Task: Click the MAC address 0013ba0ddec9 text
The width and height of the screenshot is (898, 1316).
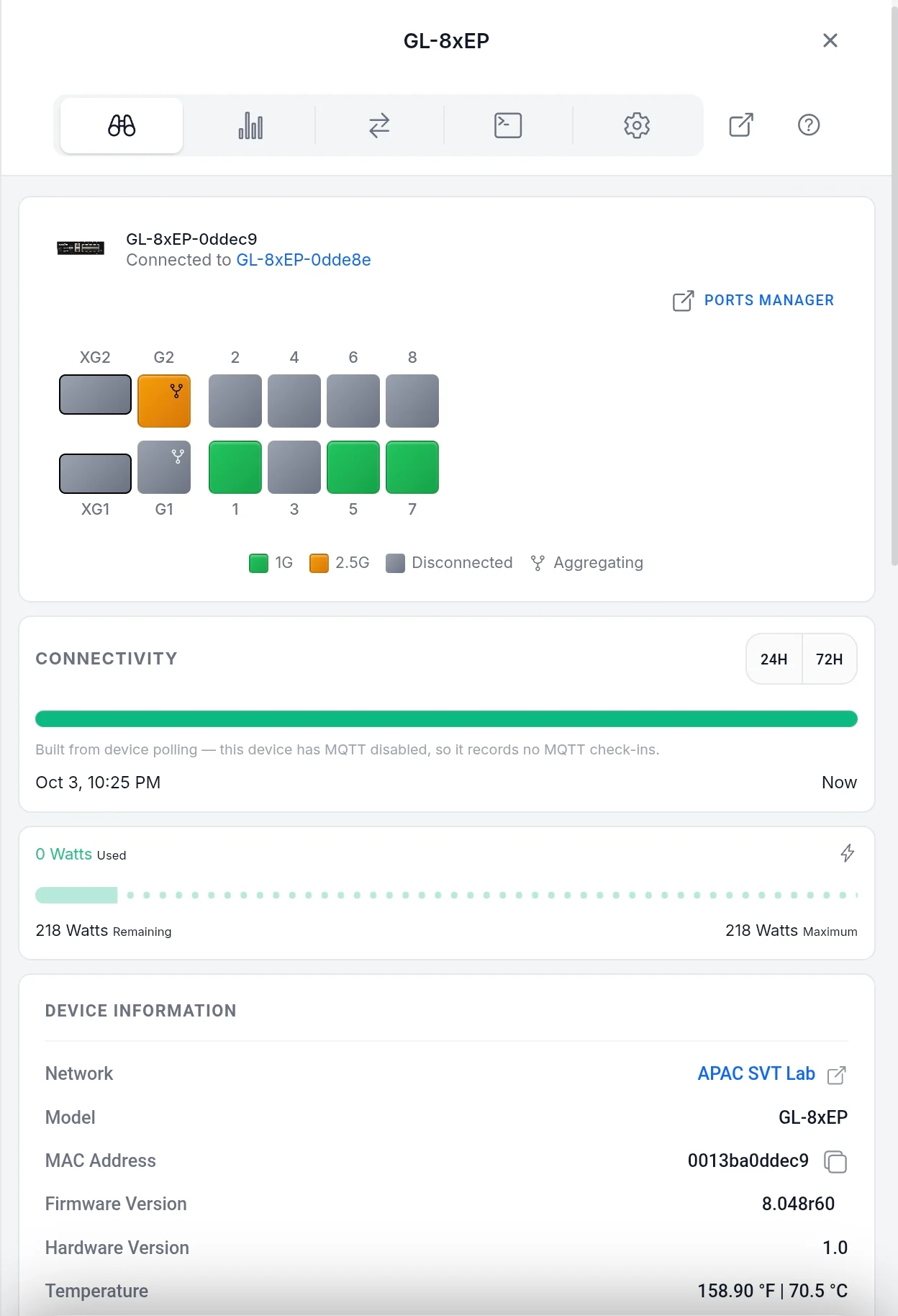Action: [748, 1160]
